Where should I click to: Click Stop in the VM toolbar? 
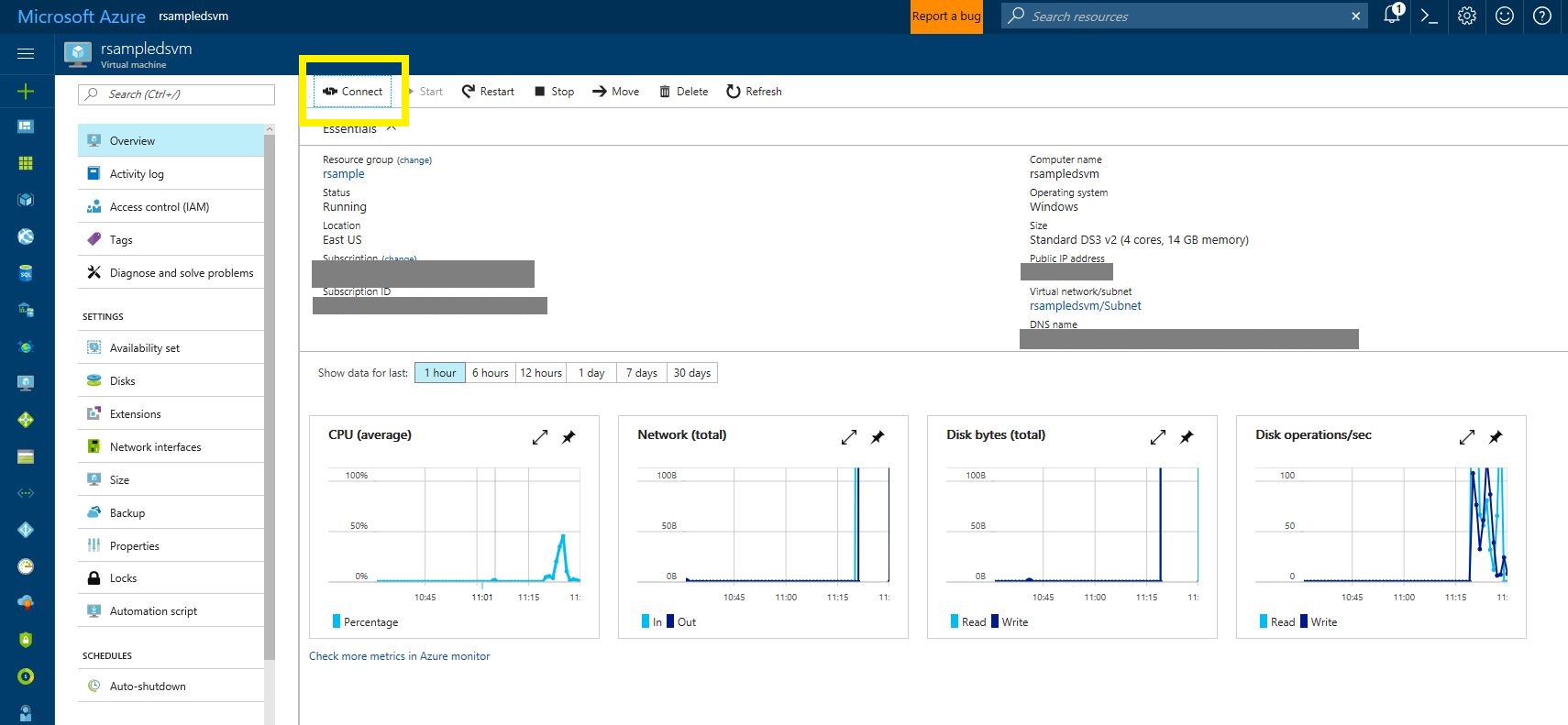[555, 92]
